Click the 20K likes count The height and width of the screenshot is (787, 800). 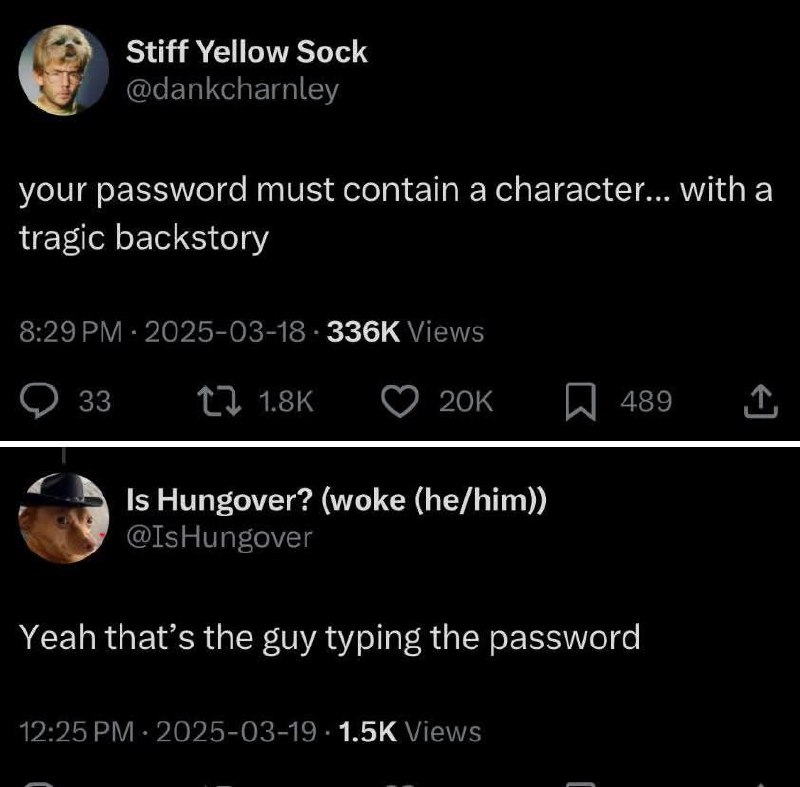pyautogui.click(x=466, y=401)
